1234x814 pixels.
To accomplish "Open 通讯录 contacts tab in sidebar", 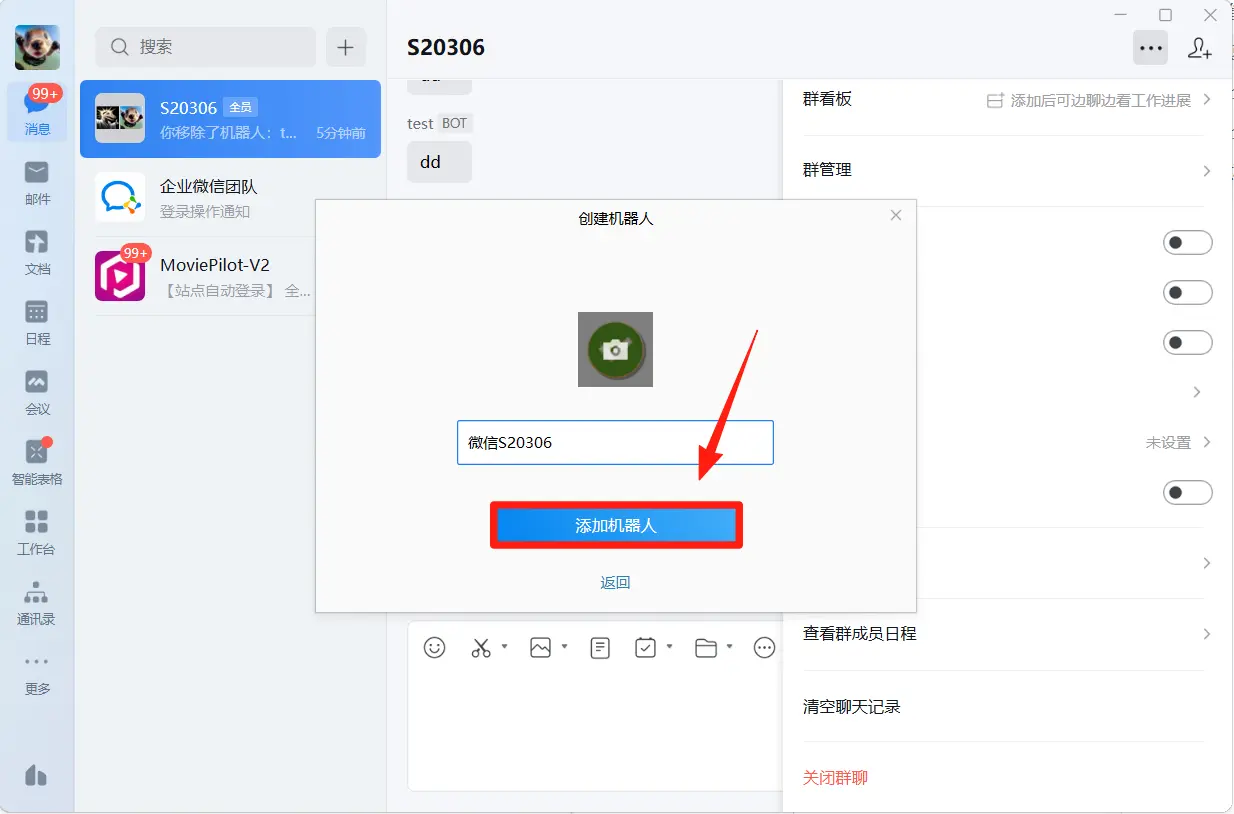I will click(37, 602).
